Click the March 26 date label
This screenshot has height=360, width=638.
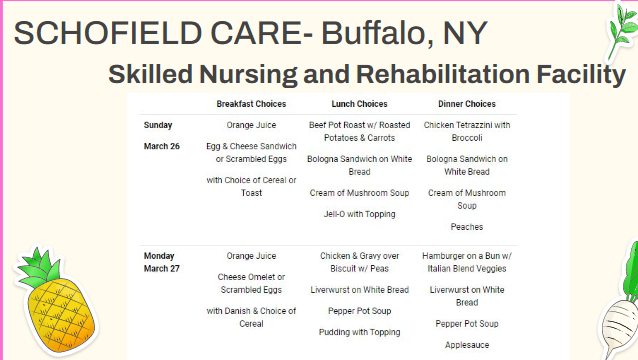[x=162, y=146]
